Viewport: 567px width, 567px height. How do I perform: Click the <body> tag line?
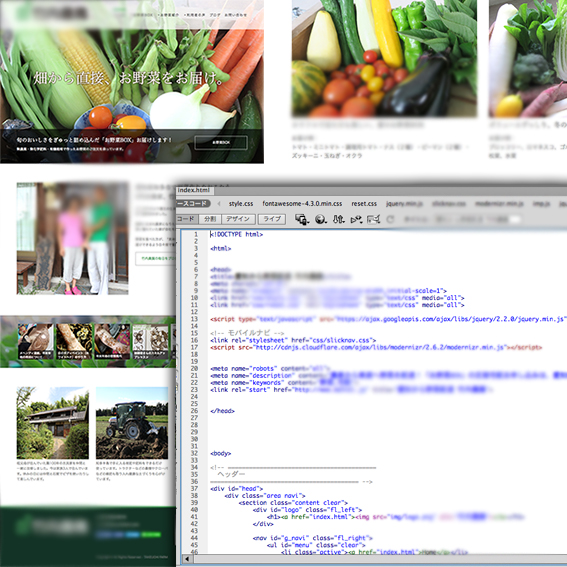(221, 453)
